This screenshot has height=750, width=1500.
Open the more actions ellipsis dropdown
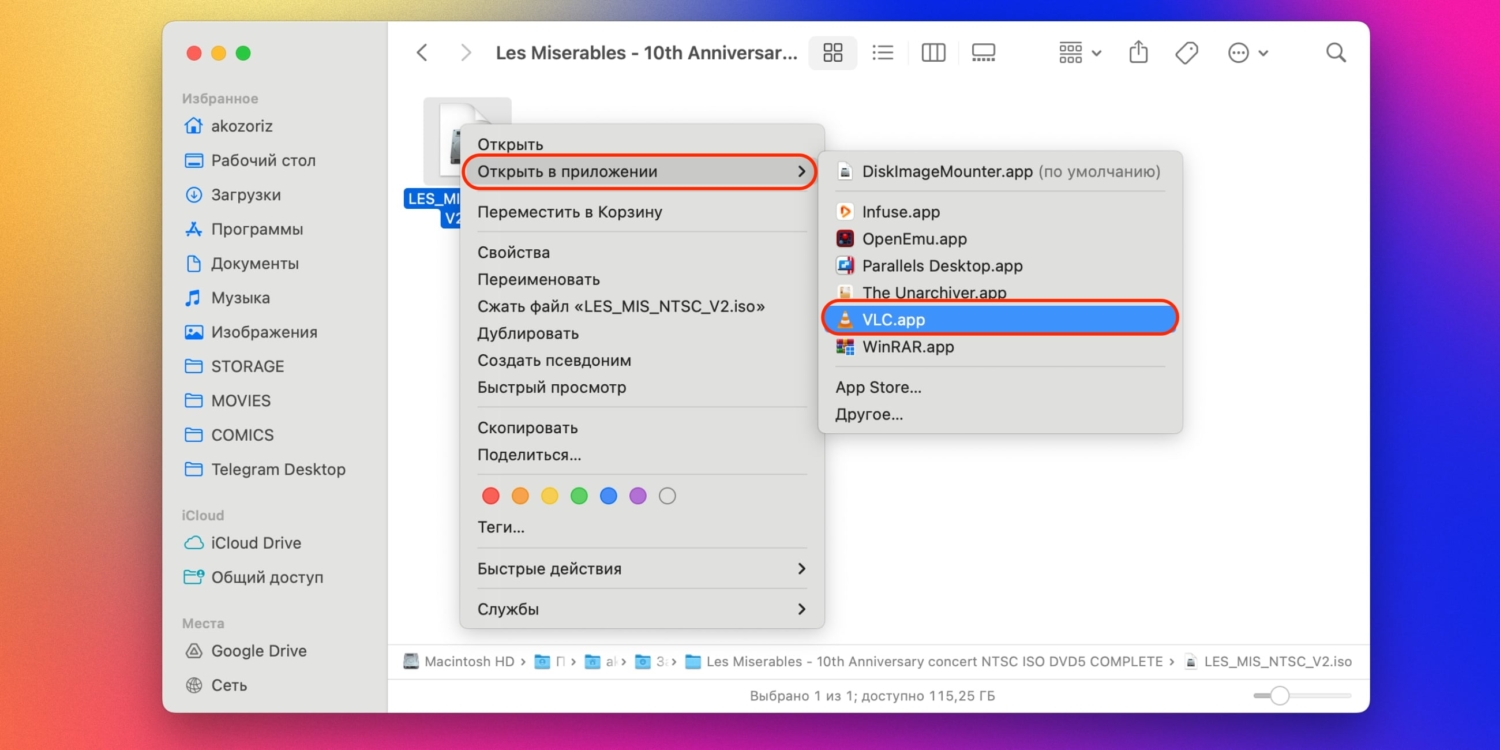click(x=1247, y=53)
